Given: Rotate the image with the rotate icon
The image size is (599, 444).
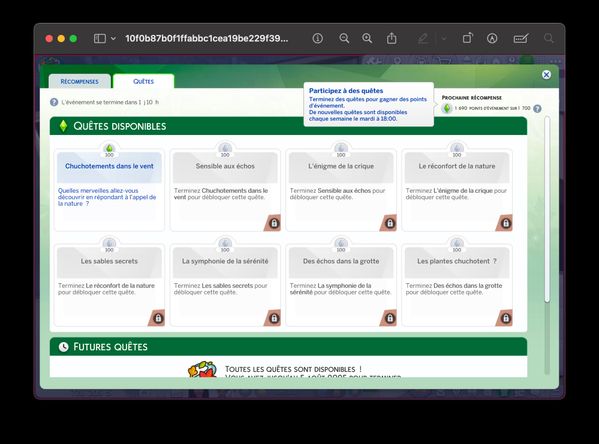Looking at the screenshot, I should coord(467,38).
